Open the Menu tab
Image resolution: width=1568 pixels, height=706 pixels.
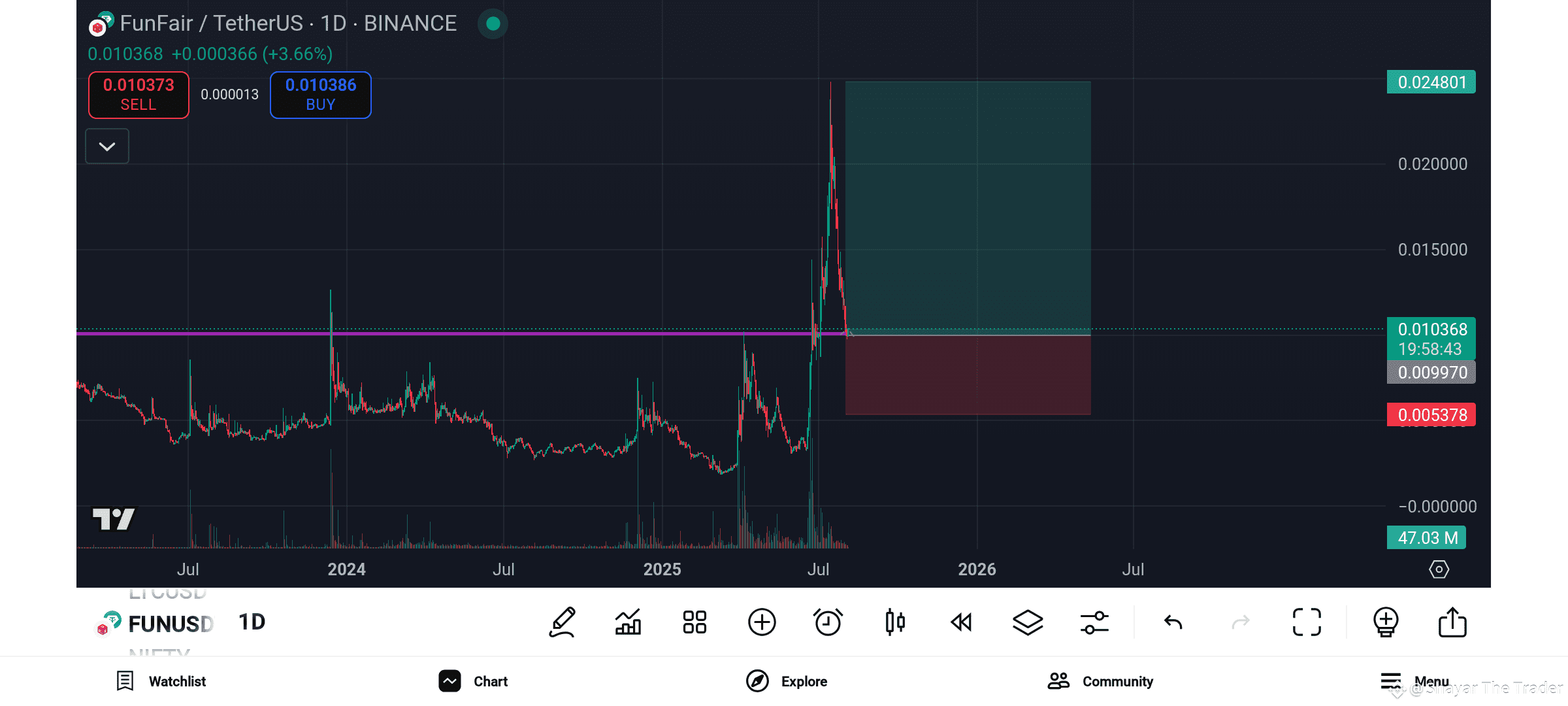pos(1414,681)
